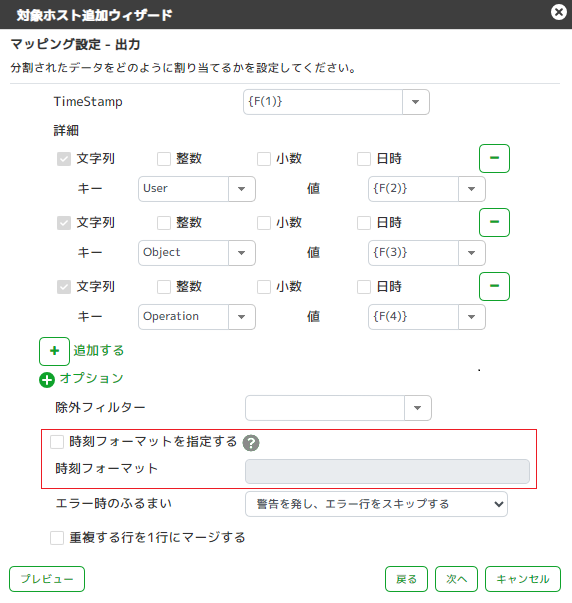Expand the {F(4)} value dropdown

pos(472,317)
